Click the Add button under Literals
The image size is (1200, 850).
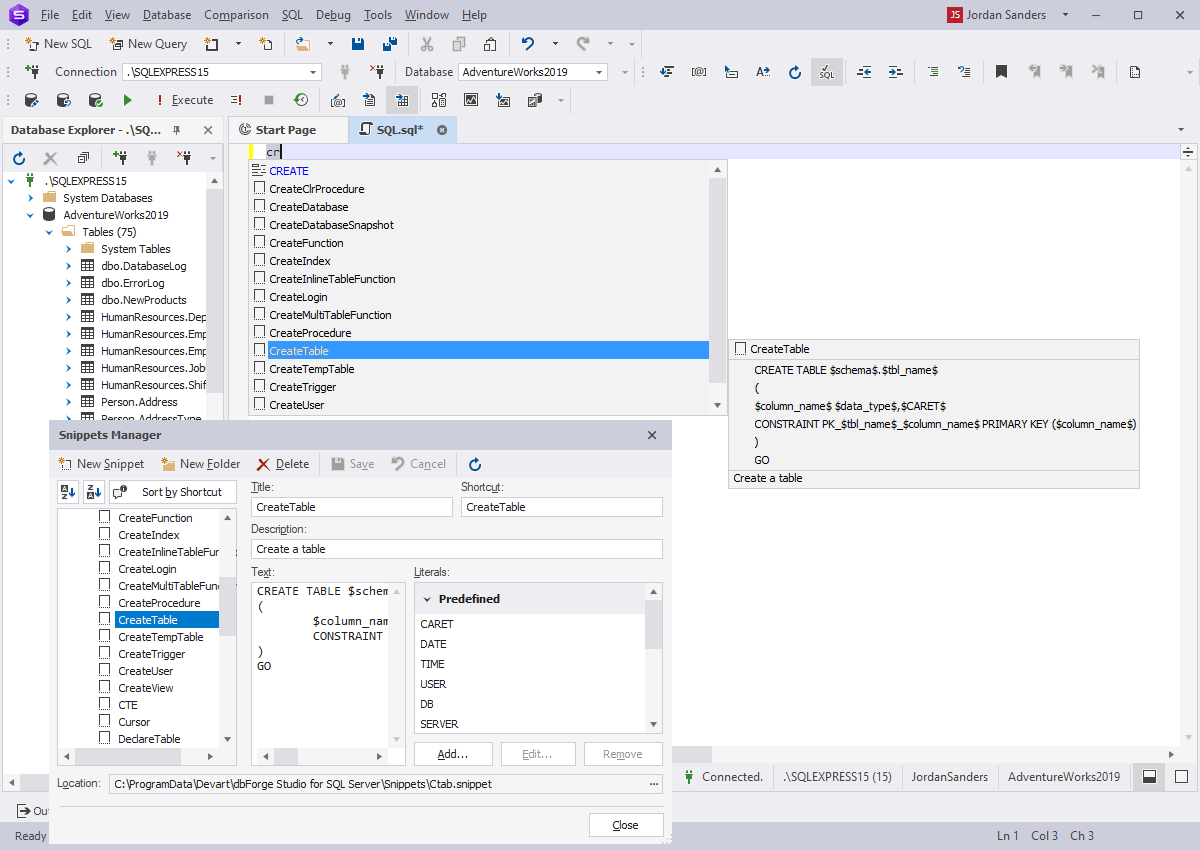[453, 753]
